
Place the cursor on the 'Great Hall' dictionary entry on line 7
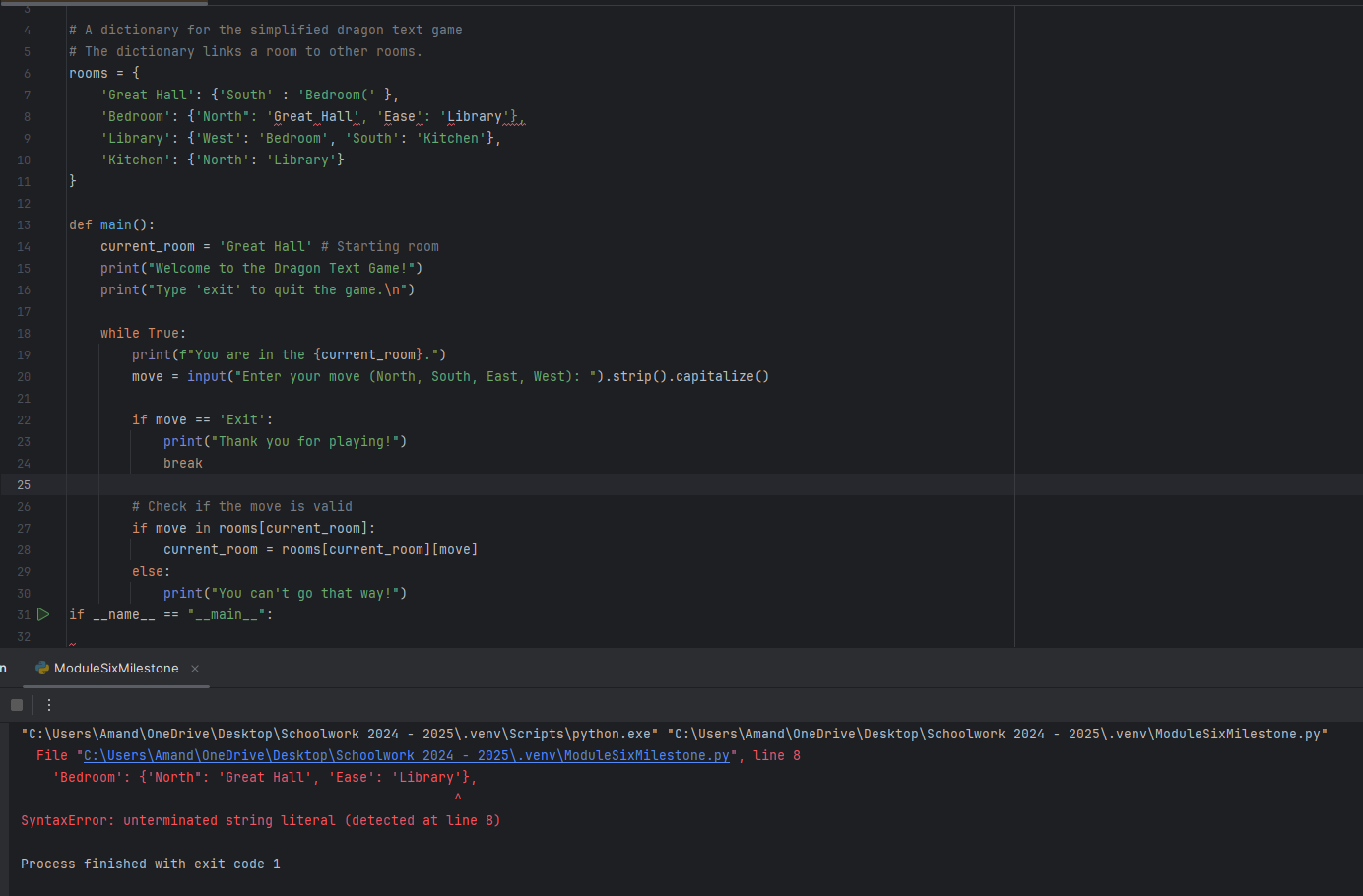[x=249, y=96]
